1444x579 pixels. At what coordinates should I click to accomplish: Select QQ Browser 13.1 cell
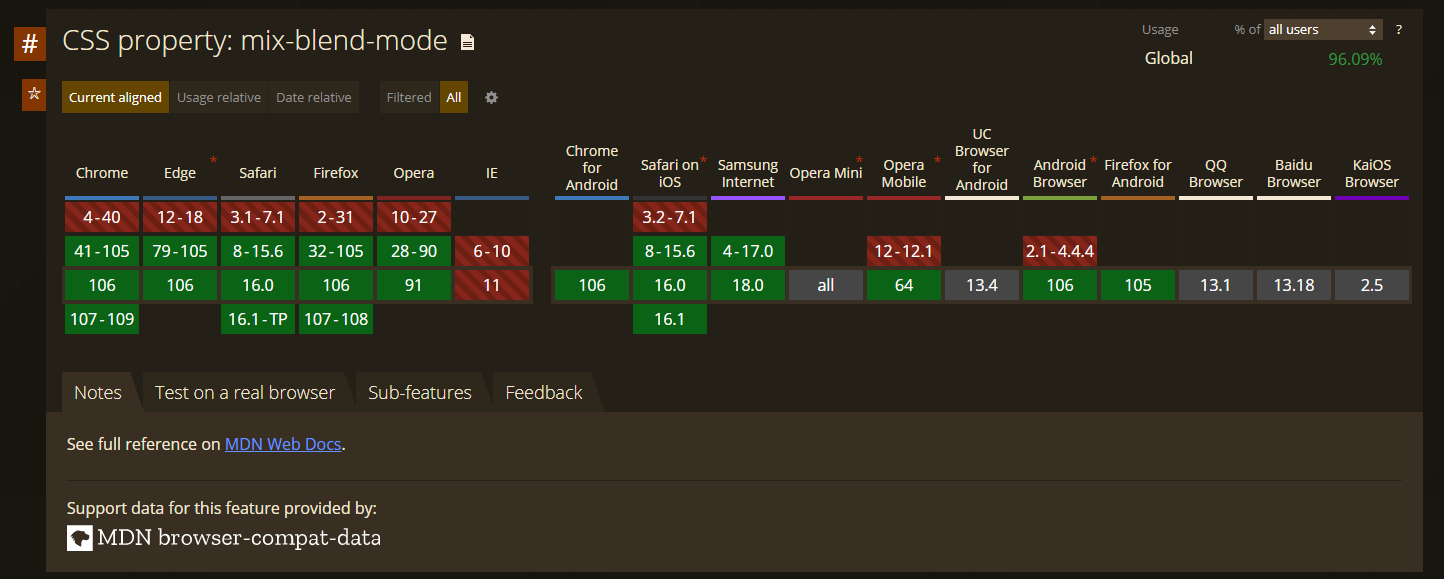(1216, 285)
